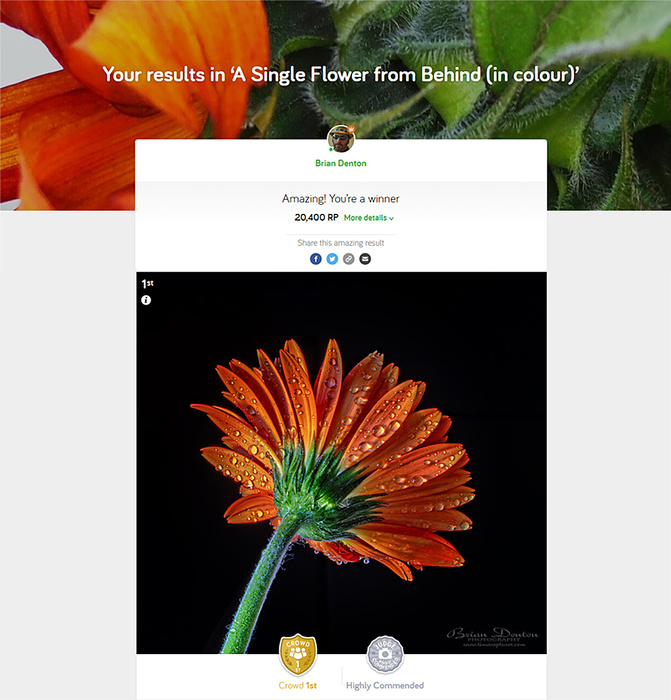Share result via Twitter icon
671x700 pixels.
[x=332, y=259]
